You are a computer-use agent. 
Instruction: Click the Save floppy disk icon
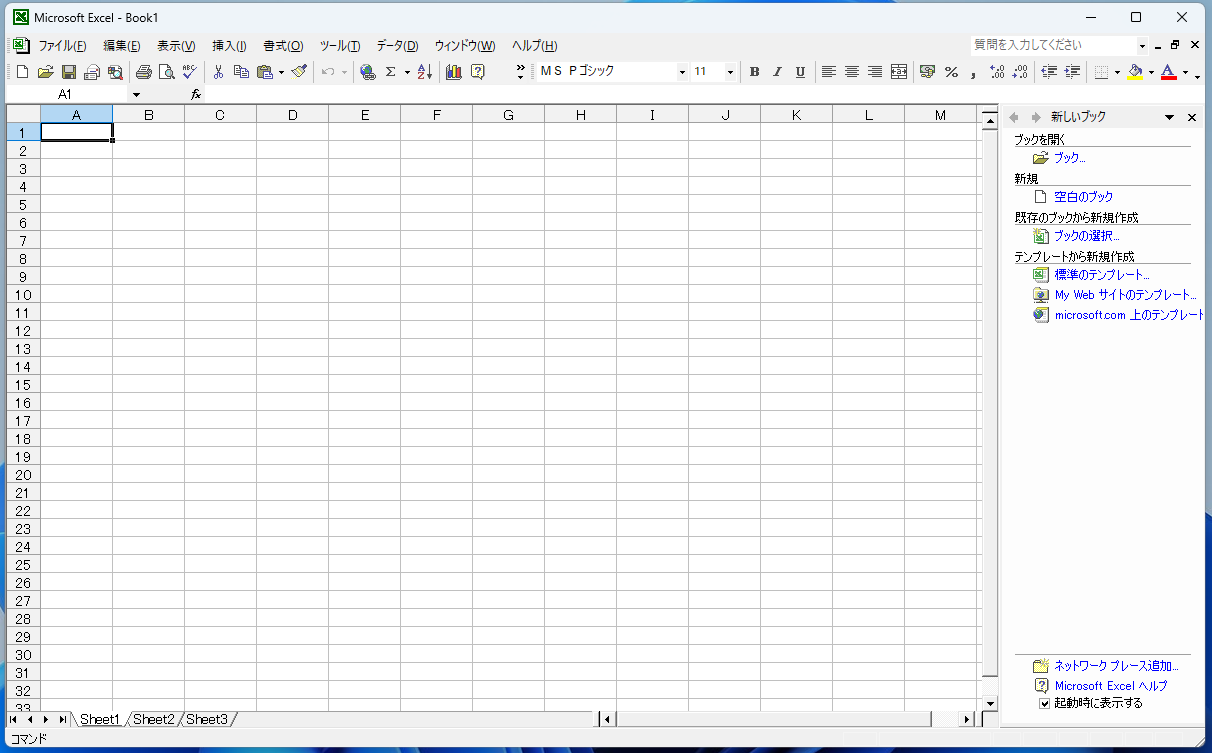[69, 72]
